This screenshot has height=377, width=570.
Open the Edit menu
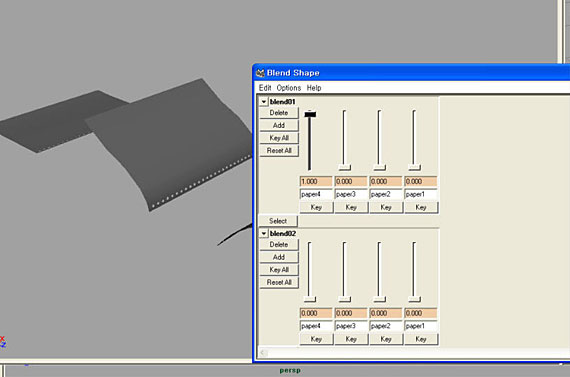click(265, 88)
